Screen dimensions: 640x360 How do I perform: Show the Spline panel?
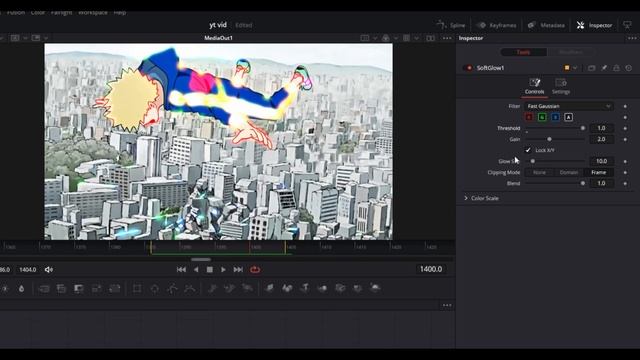[451, 25]
